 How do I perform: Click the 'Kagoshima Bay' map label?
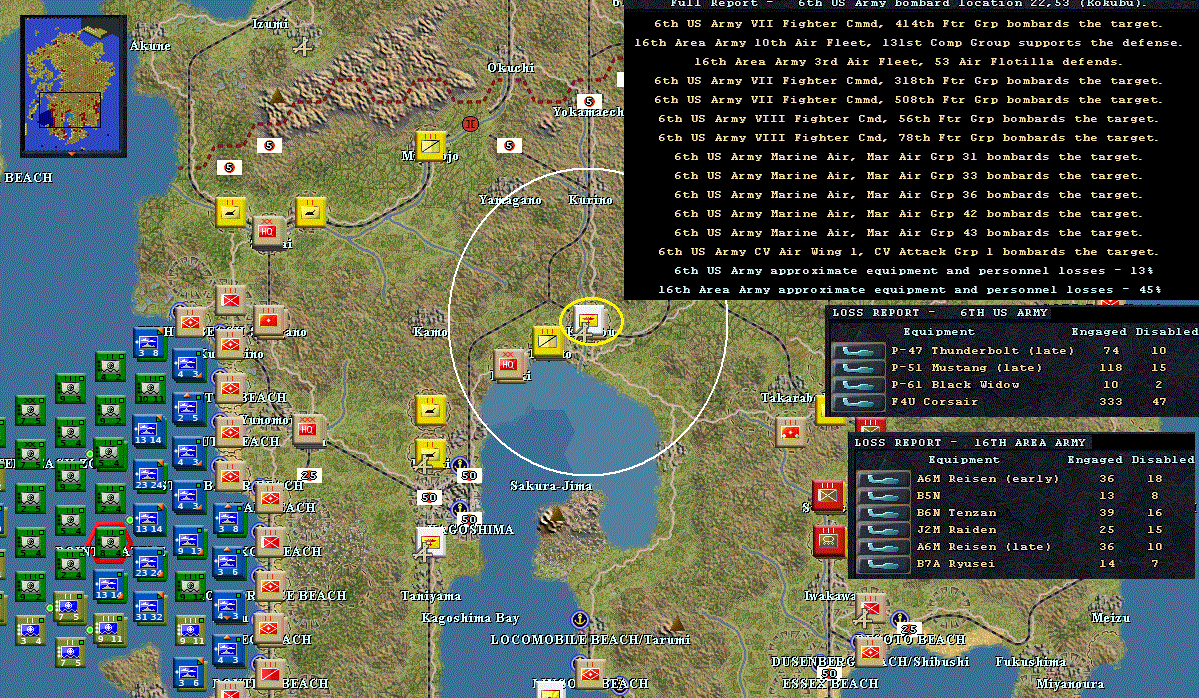click(470, 618)
